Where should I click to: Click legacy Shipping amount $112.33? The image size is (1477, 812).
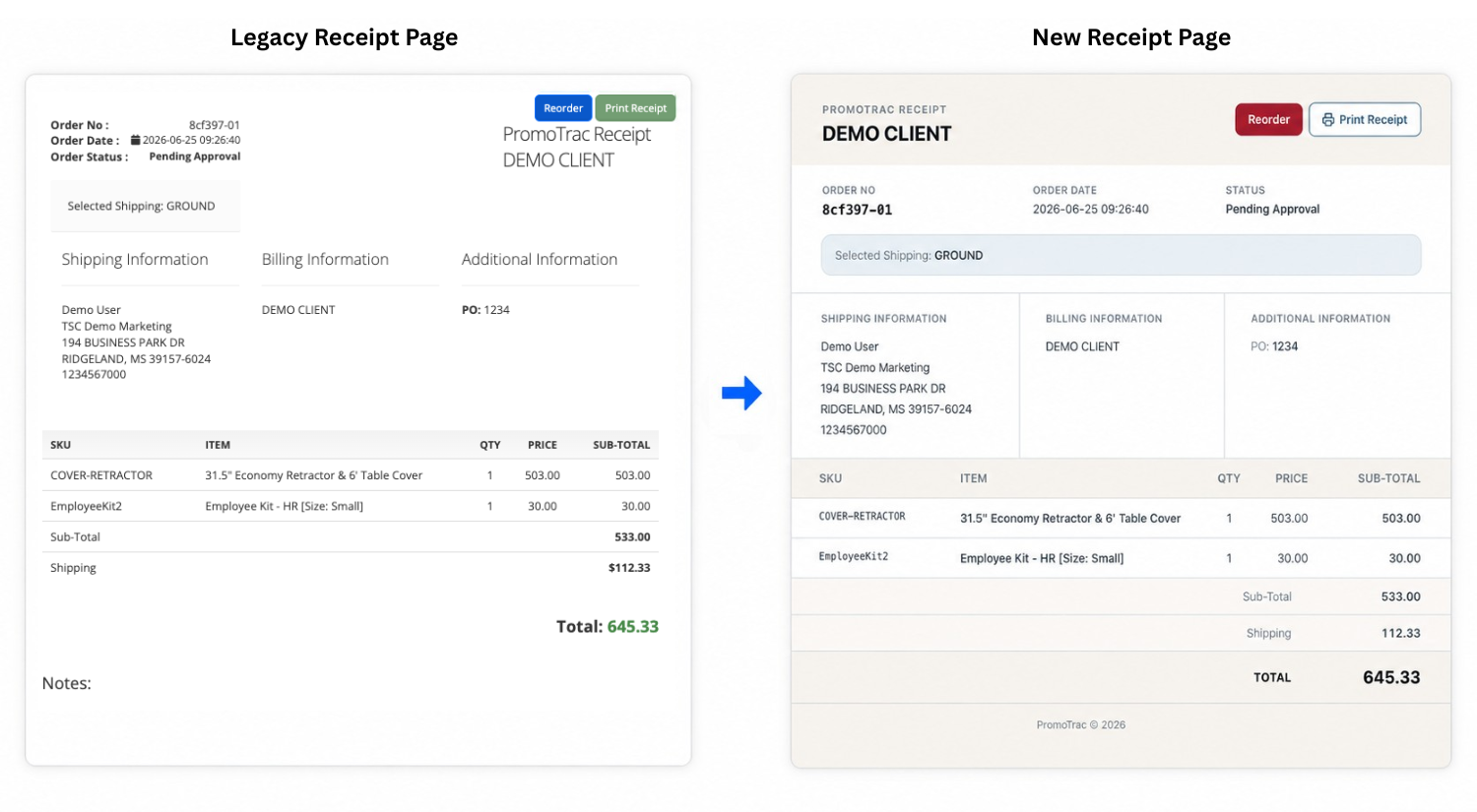pyautogui.click(x=629, y=568)
